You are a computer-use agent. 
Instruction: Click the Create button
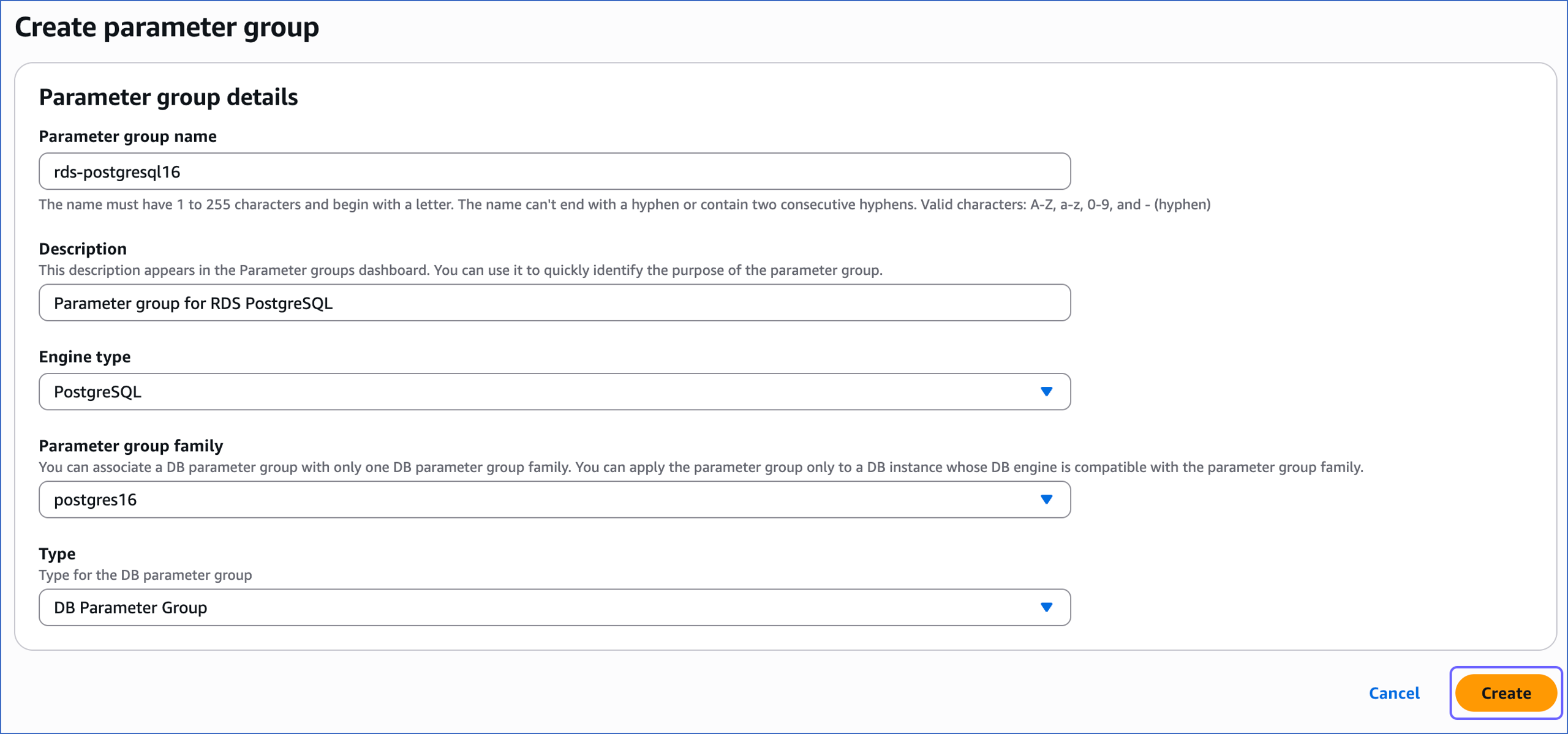point(1506,692)
